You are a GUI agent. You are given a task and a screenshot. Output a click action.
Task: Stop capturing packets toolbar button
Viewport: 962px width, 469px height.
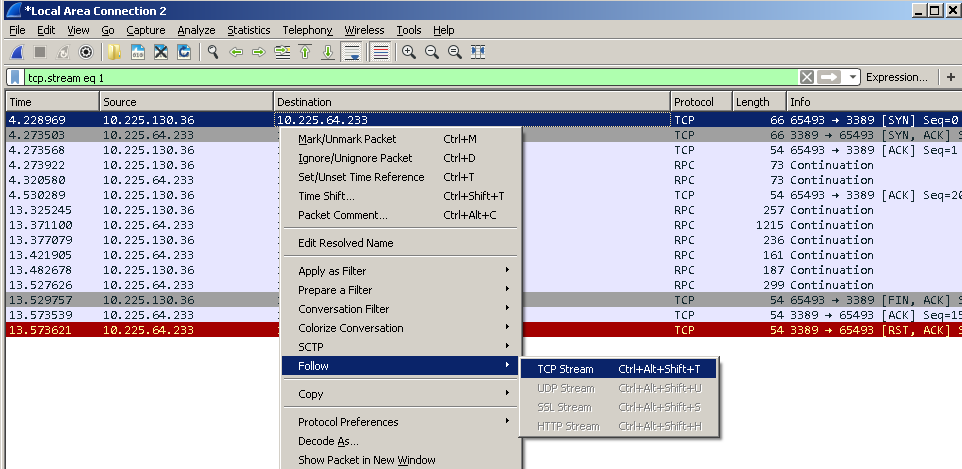click(40, 52)
